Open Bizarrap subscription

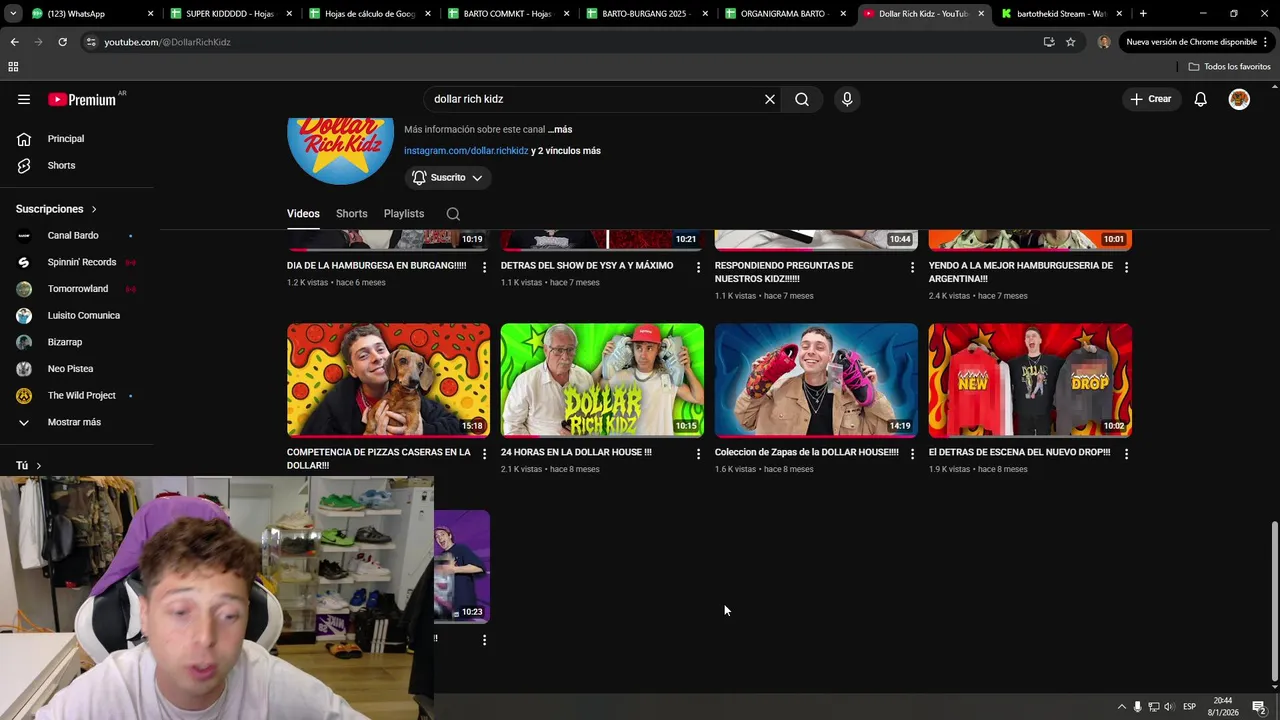point(65,342)
